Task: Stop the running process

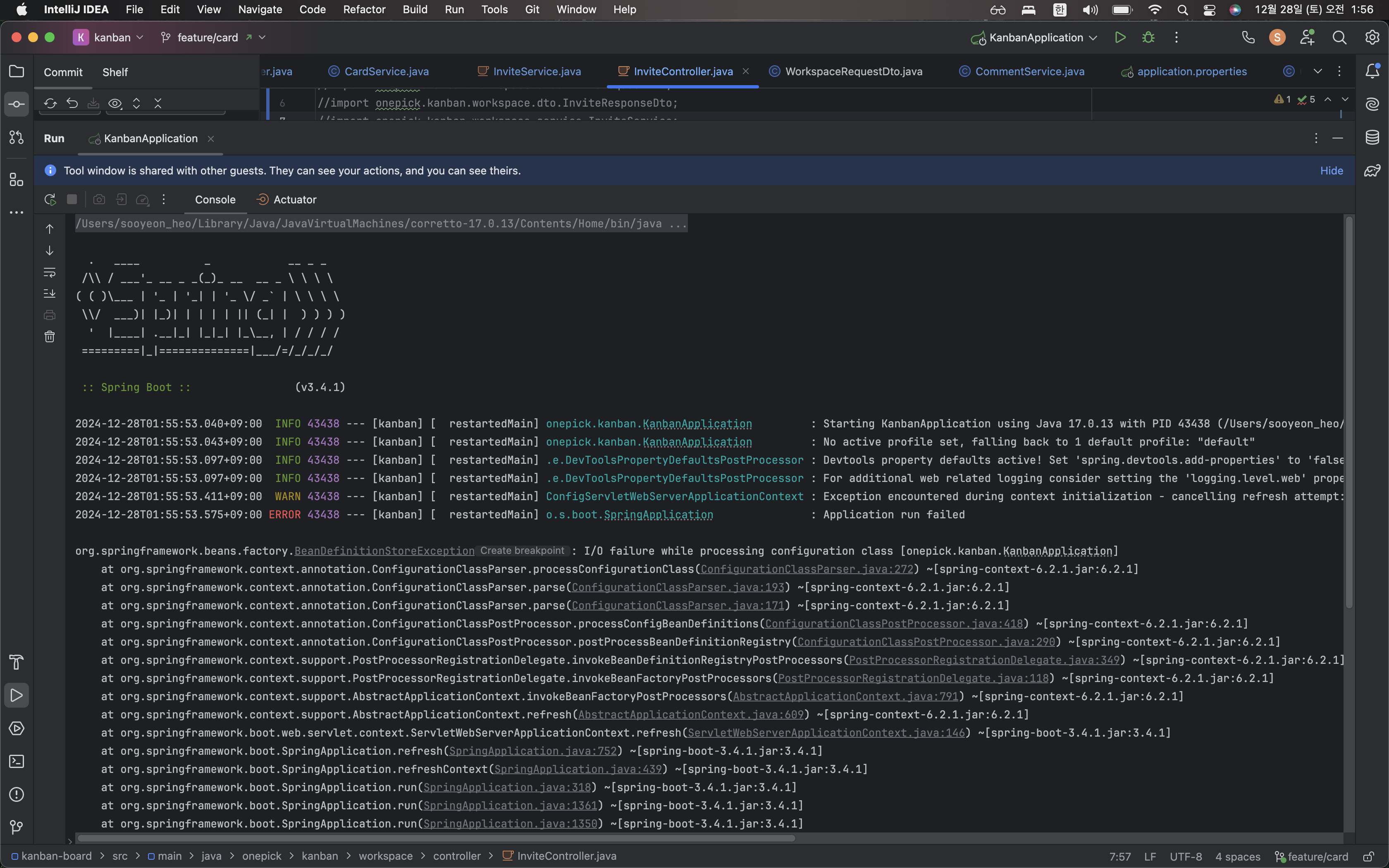Action: 72,199
